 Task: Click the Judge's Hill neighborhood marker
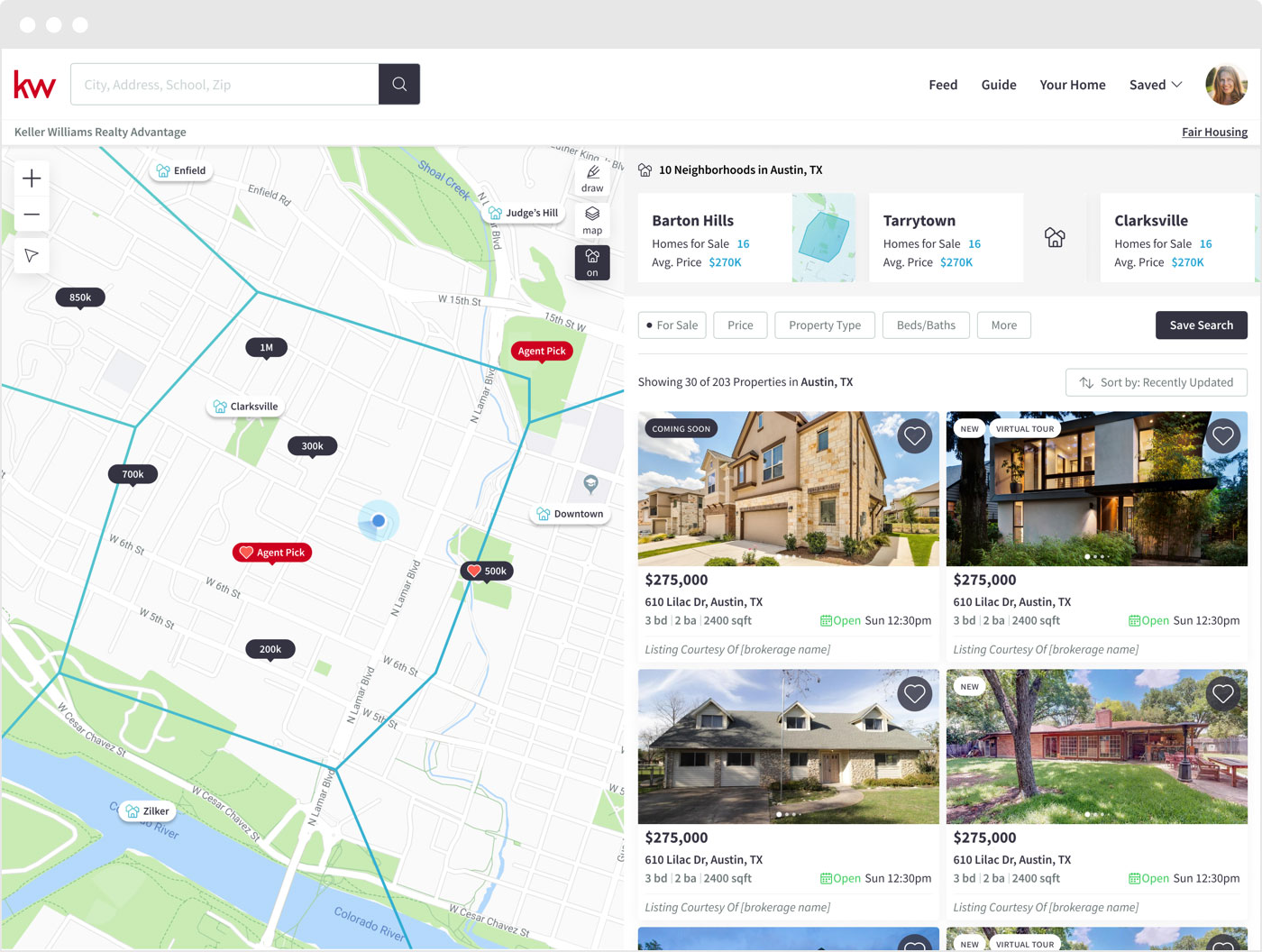pos(523,213)
